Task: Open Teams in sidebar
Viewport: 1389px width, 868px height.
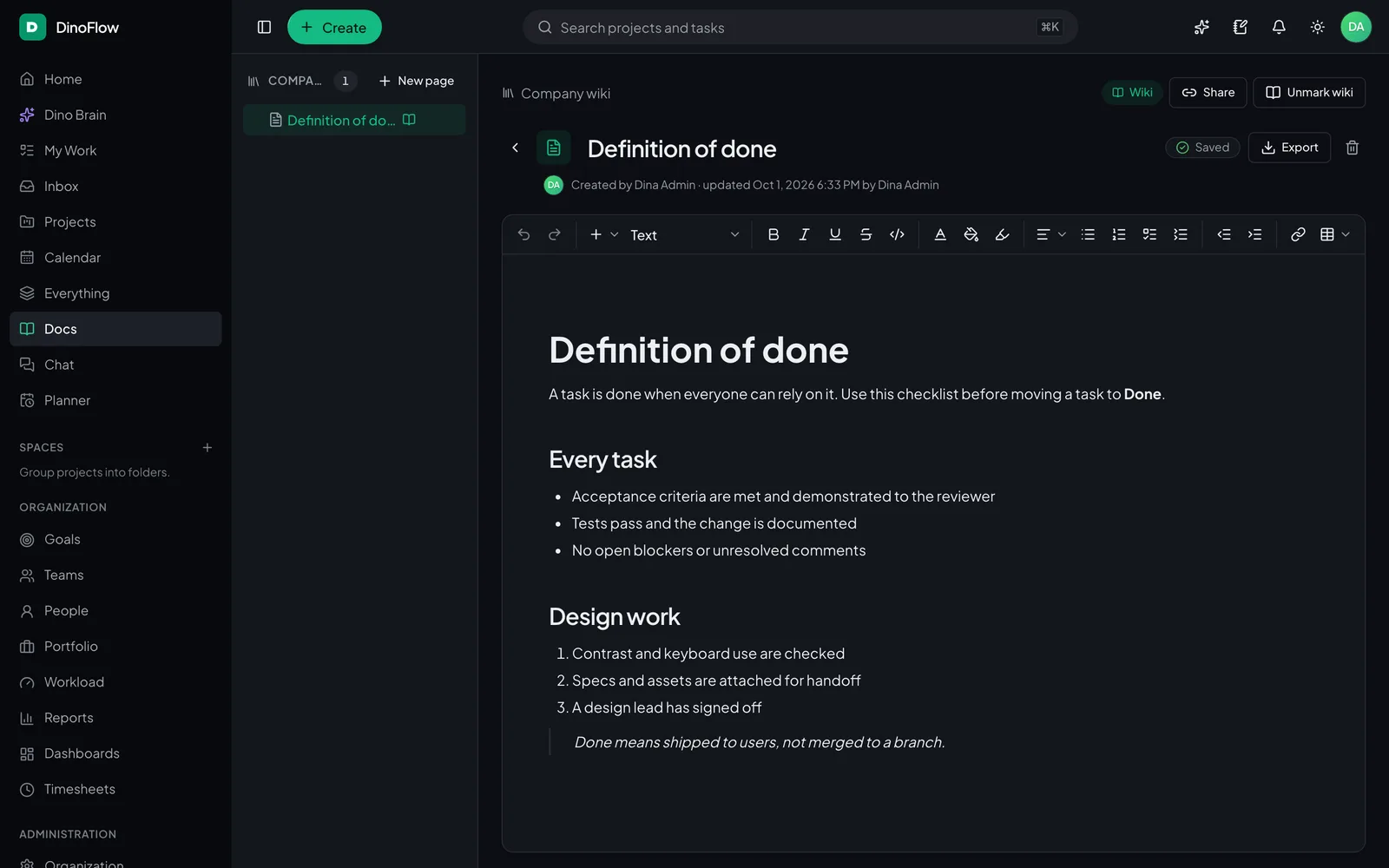Action: point(115,575)
